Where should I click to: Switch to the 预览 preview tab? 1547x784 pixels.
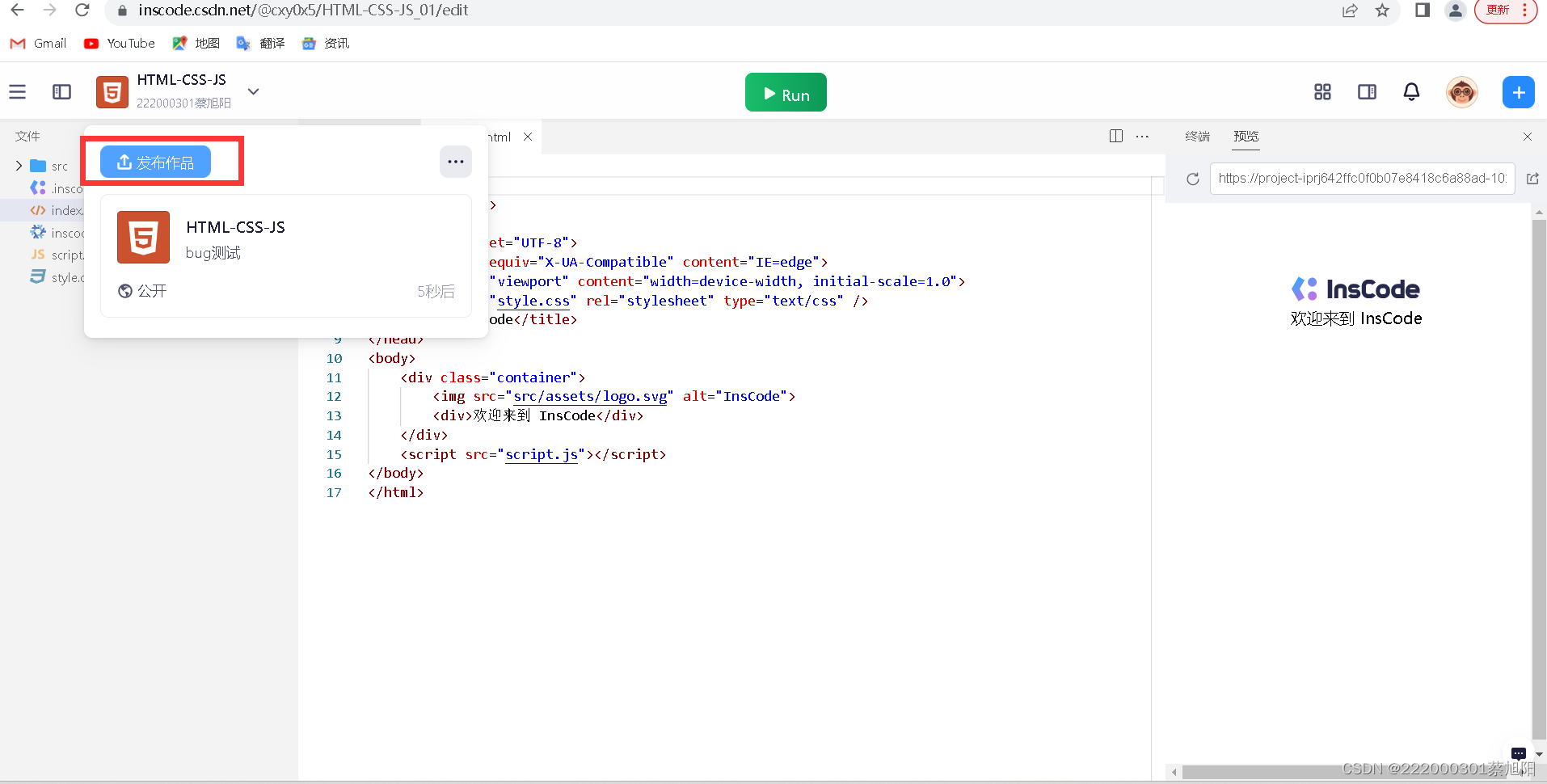pos(1246,136)
